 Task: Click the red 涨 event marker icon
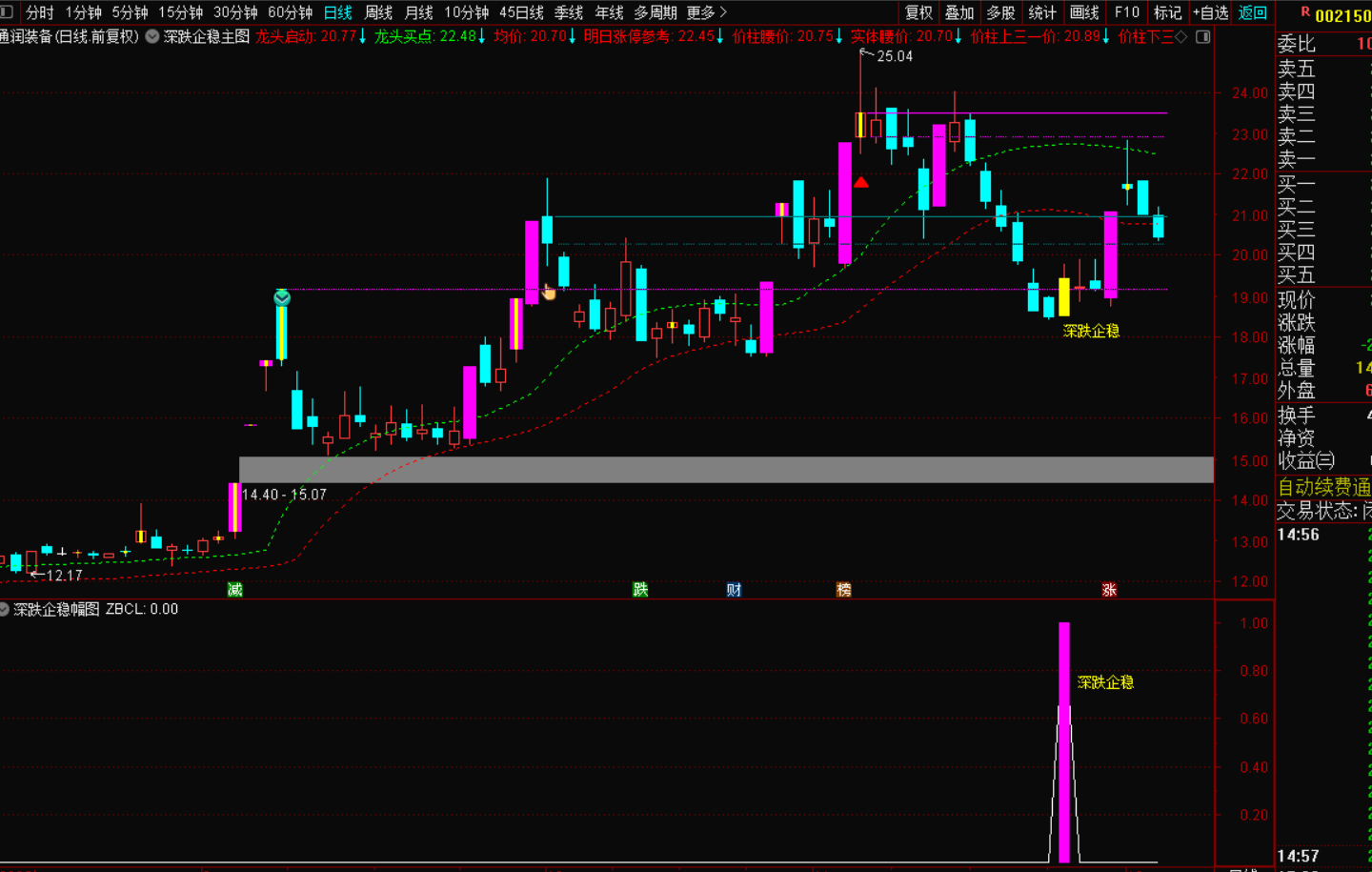click(1109, 590)
